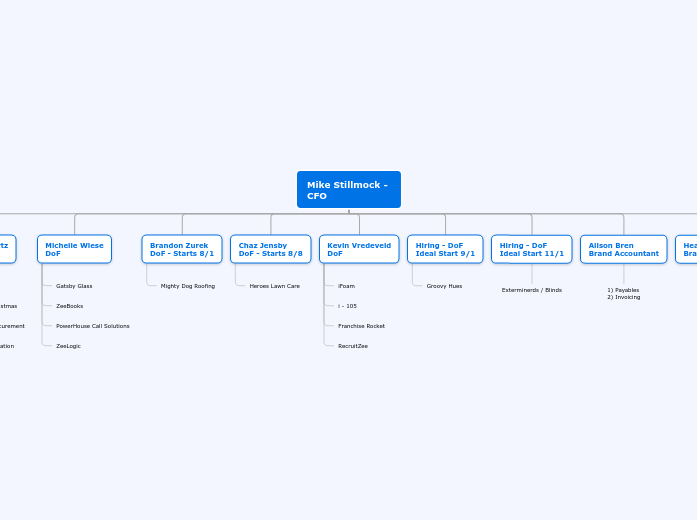Click the Michelle Wiese DoF node
This screenshot has height=520, width=697.
pos(74,249)
